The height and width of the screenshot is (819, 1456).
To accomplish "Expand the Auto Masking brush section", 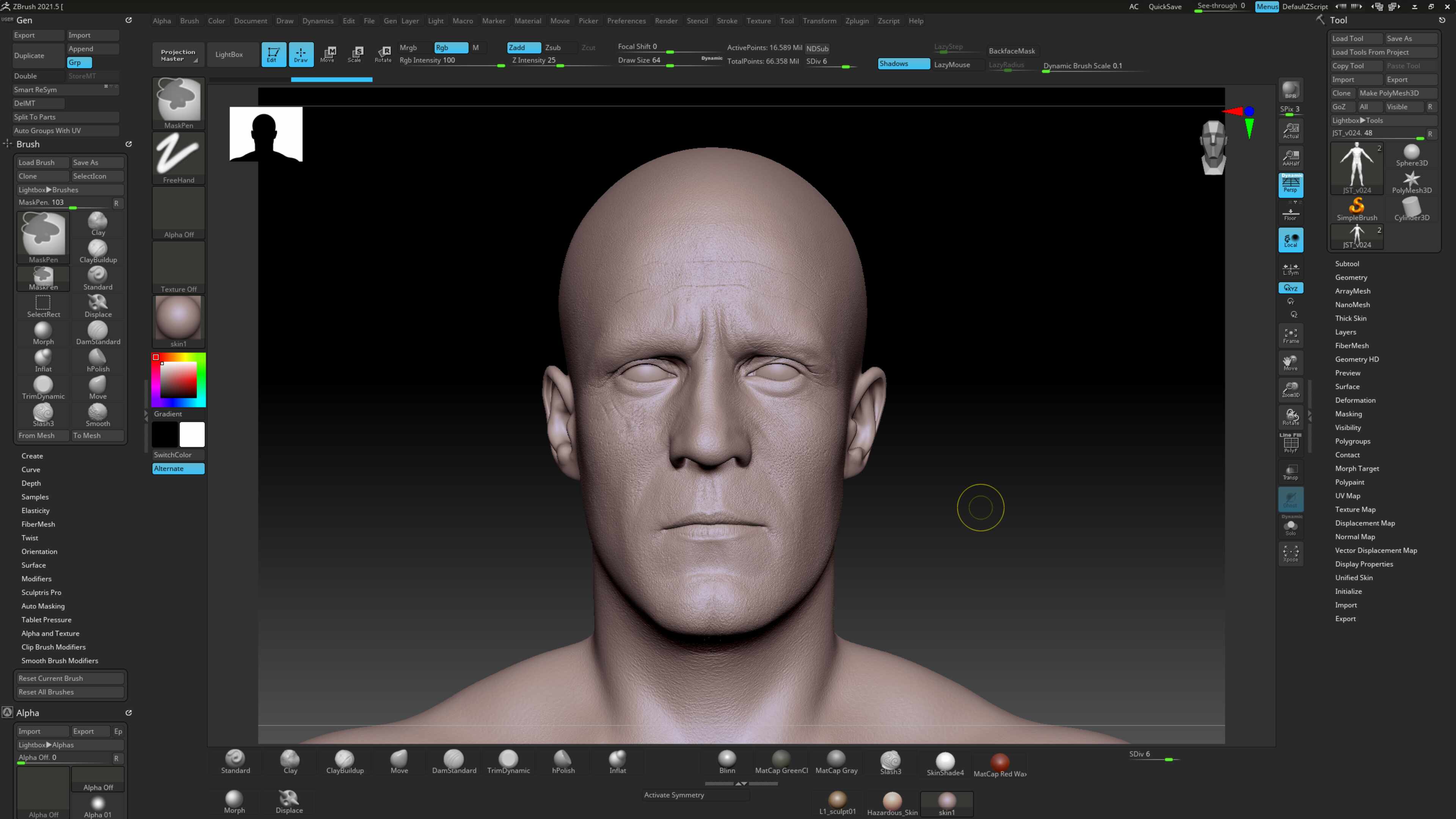I will 43,606.
